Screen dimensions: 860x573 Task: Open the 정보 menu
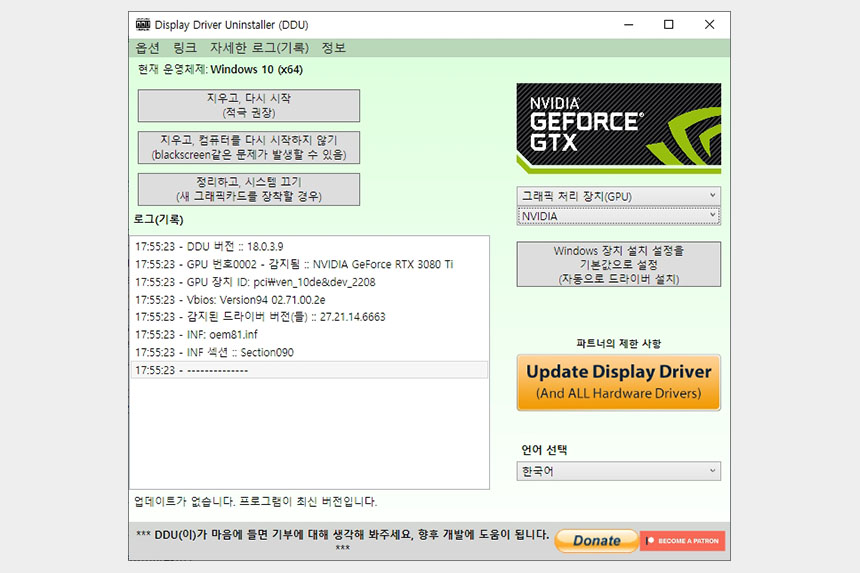[333, 48]
